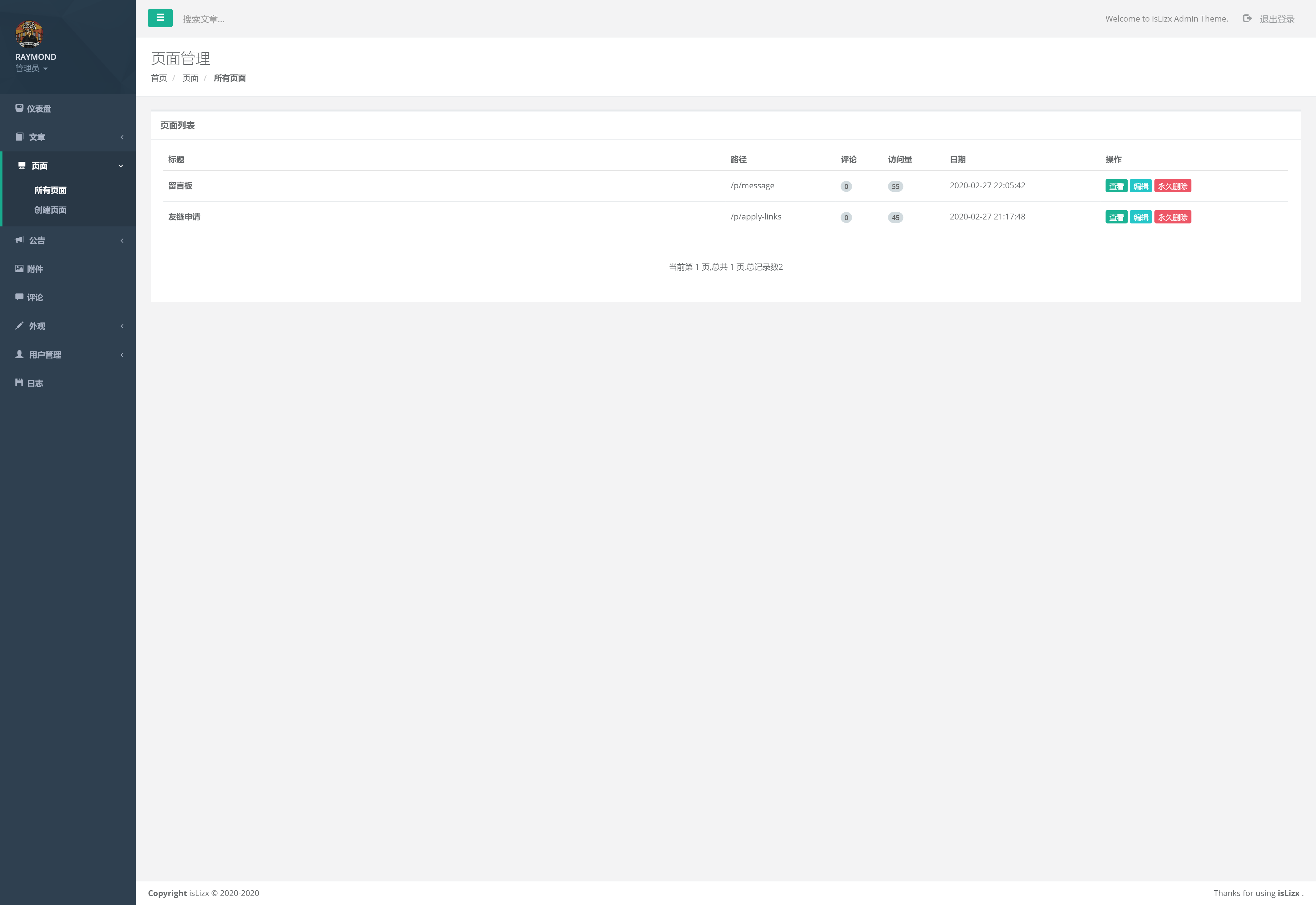Screen dimensions: 1316x905
Task: Open the 管理员 user dropdown
Action: tap(31, 69)
